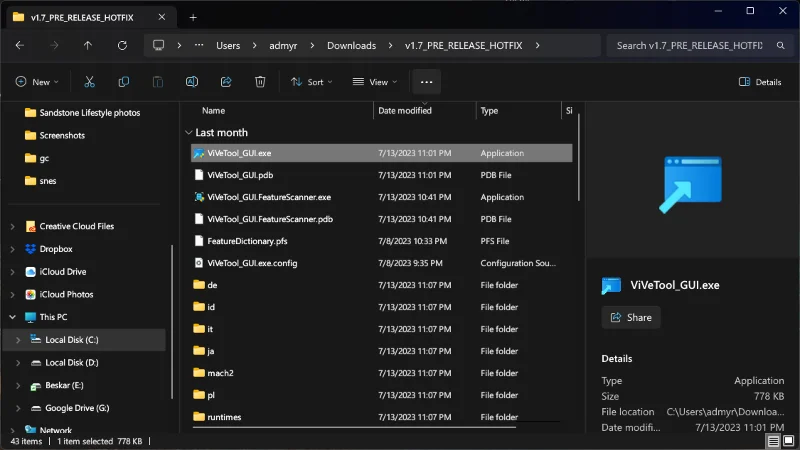Open the View dropdown
This screenshot has width=800, height=450.
(374, 82)
